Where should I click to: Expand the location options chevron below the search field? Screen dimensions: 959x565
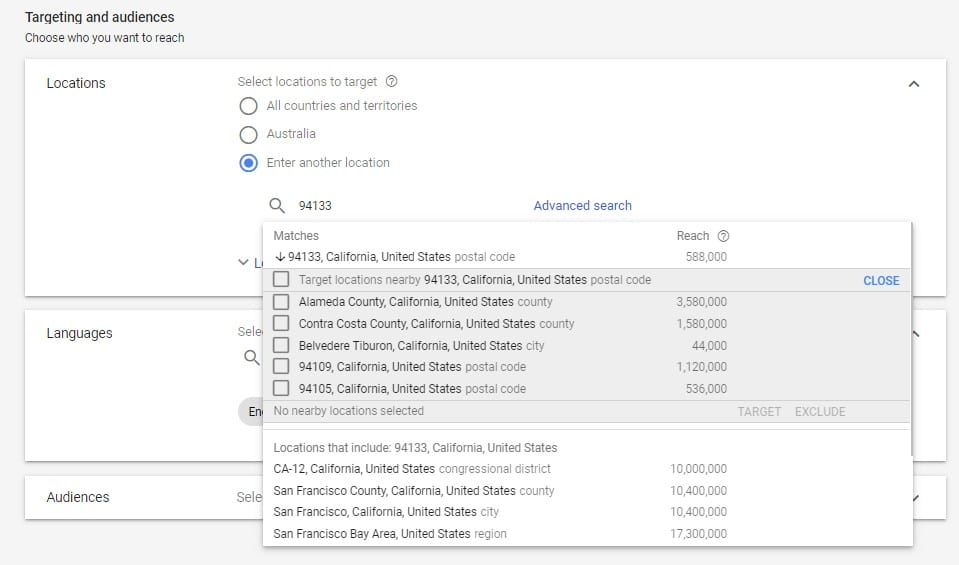click(x=243, y=262)
